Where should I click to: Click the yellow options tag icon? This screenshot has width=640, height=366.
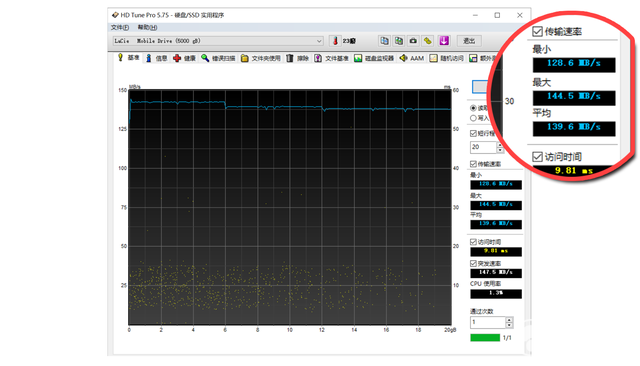pos(428,41)
